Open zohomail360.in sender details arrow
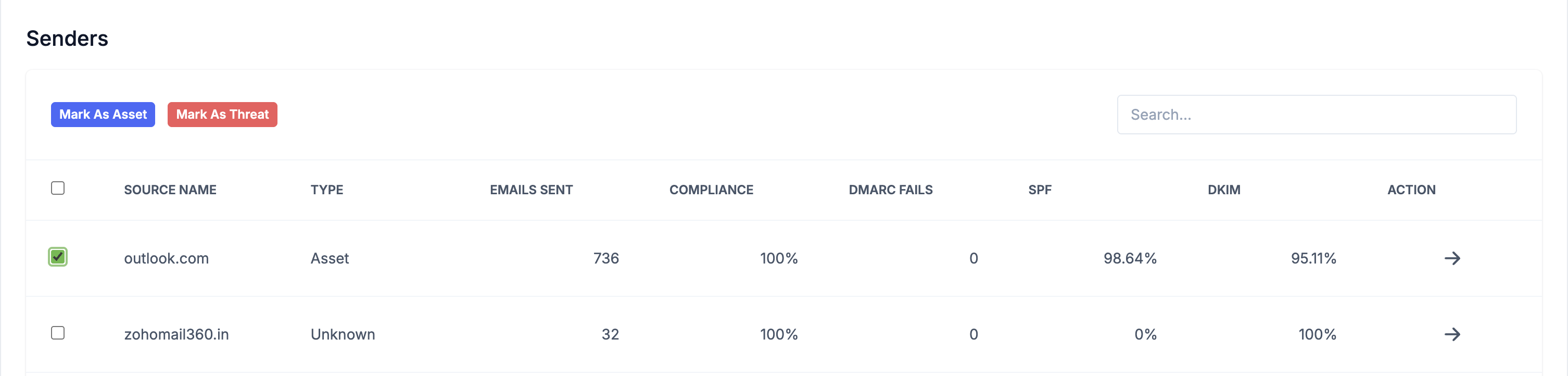The width and height of the screenshot is (1568, 376). (1452, 334)
